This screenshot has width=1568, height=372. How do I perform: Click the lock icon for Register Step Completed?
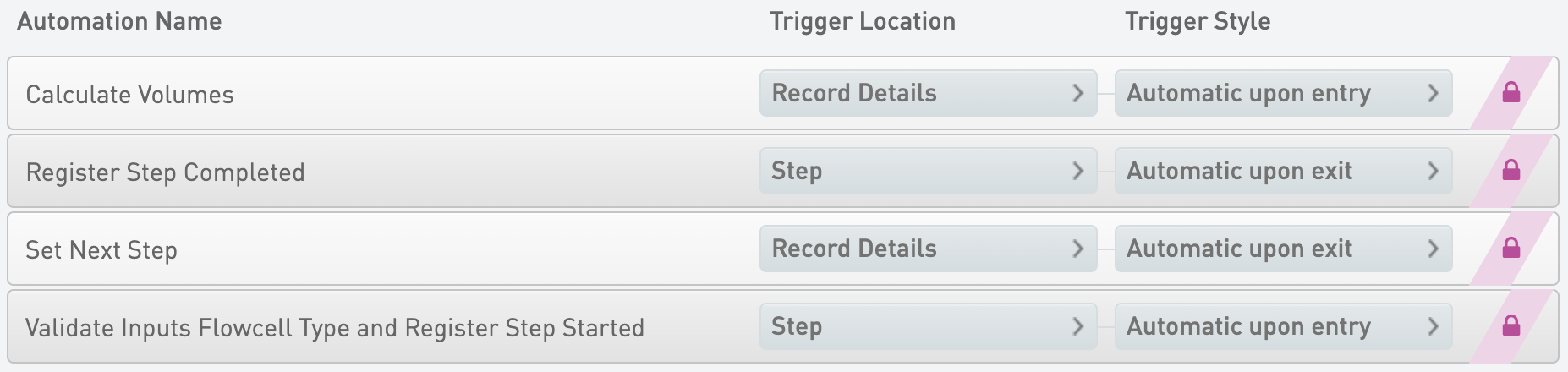pos(1510,171)
